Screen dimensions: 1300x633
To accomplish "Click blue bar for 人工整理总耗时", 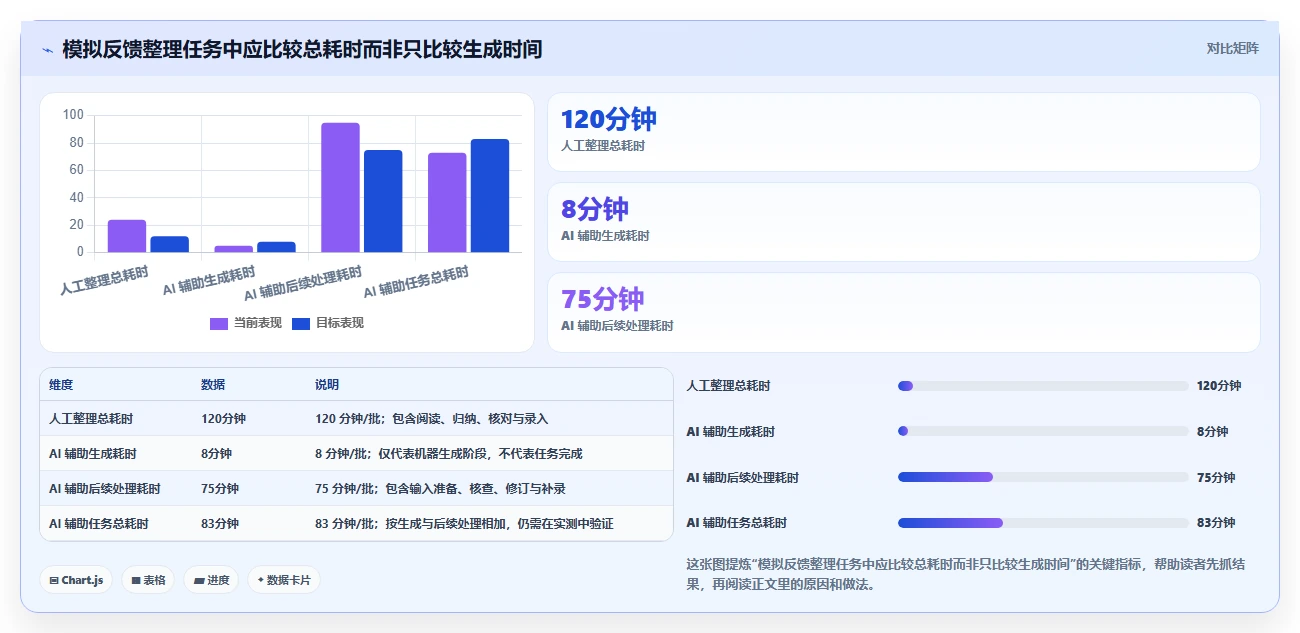I will pos(170,244).
